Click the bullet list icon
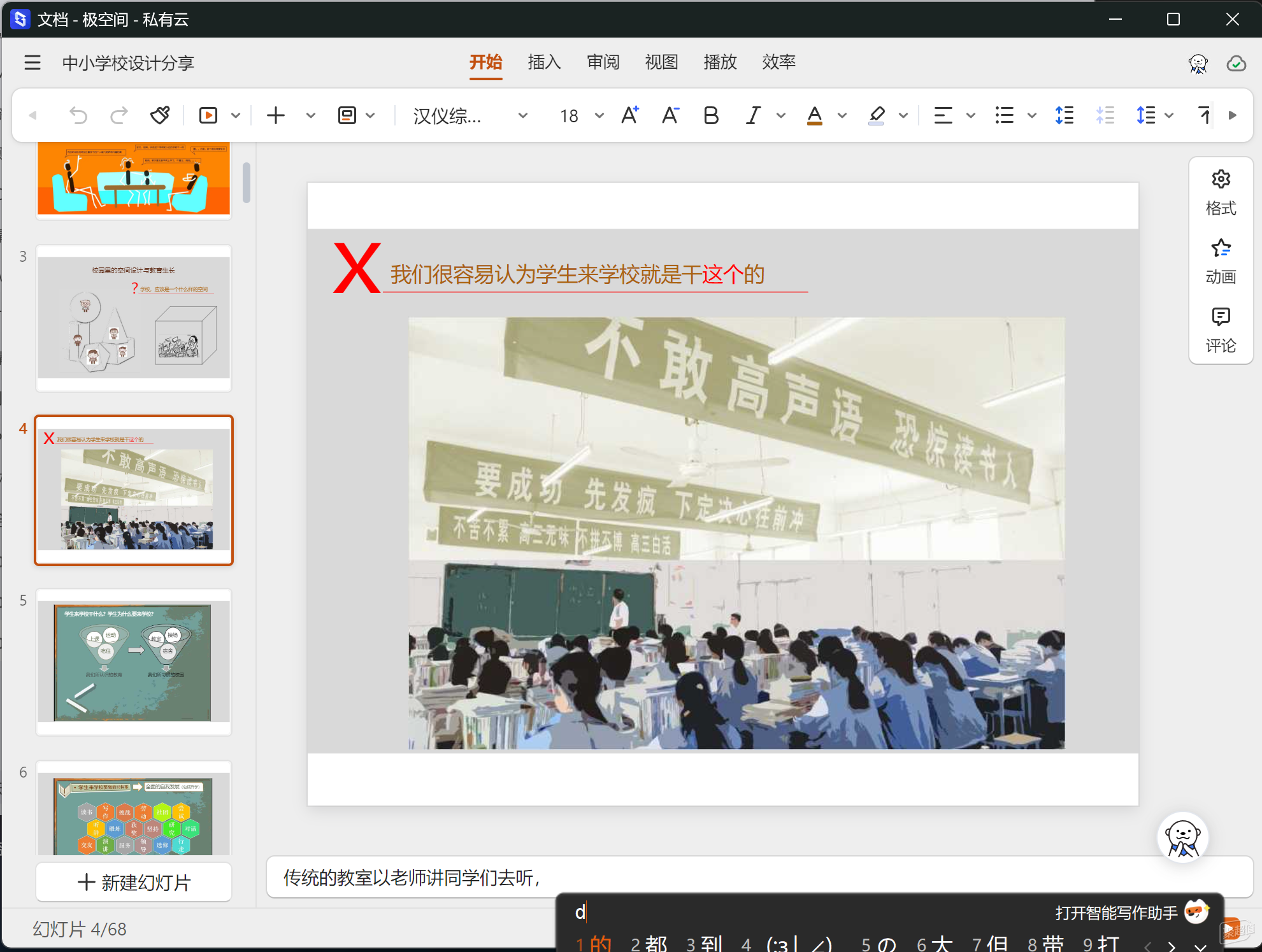 click(x=1005, y=115)
